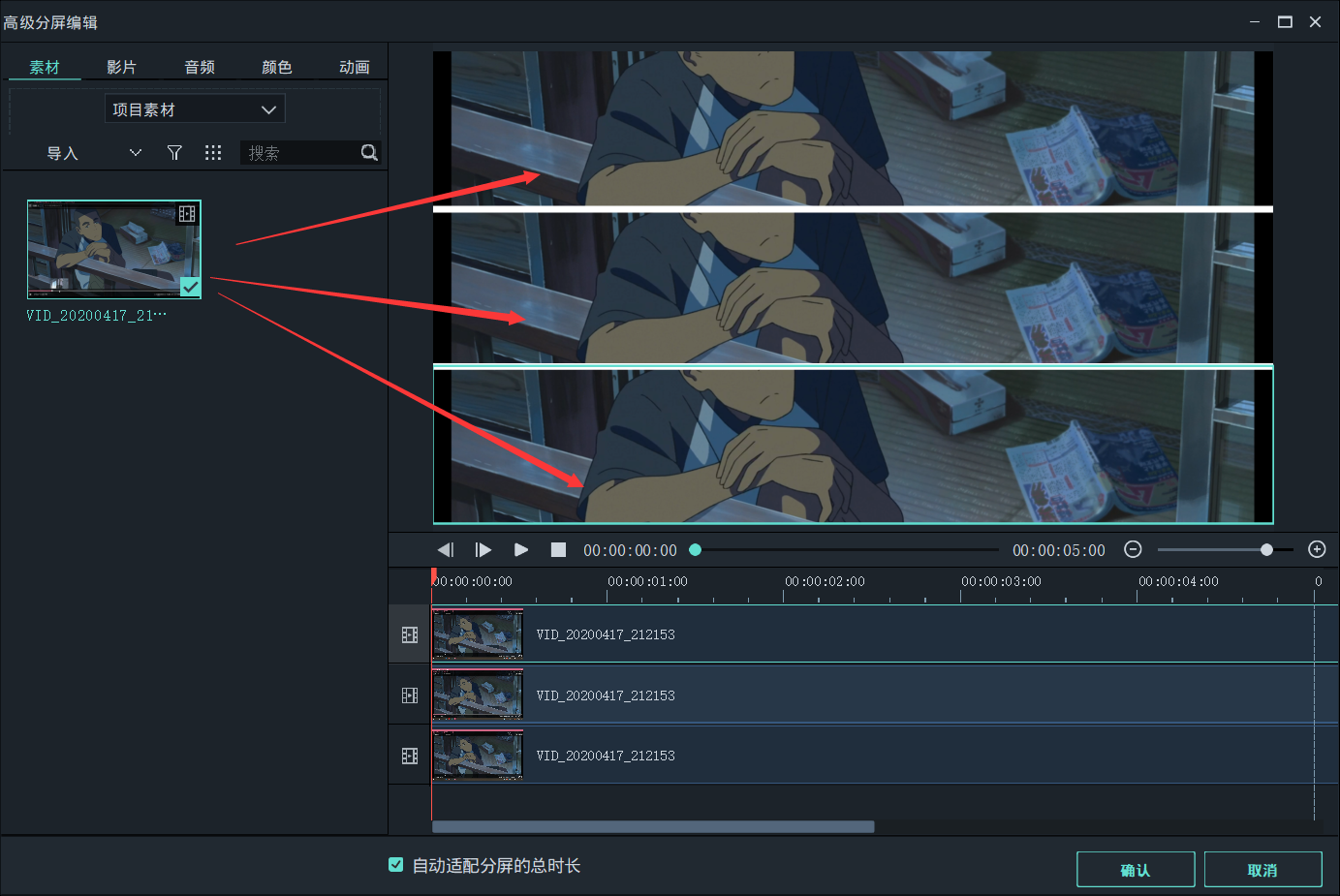Zoom in the timeline with the plus icon

(x=1317, y=549)
